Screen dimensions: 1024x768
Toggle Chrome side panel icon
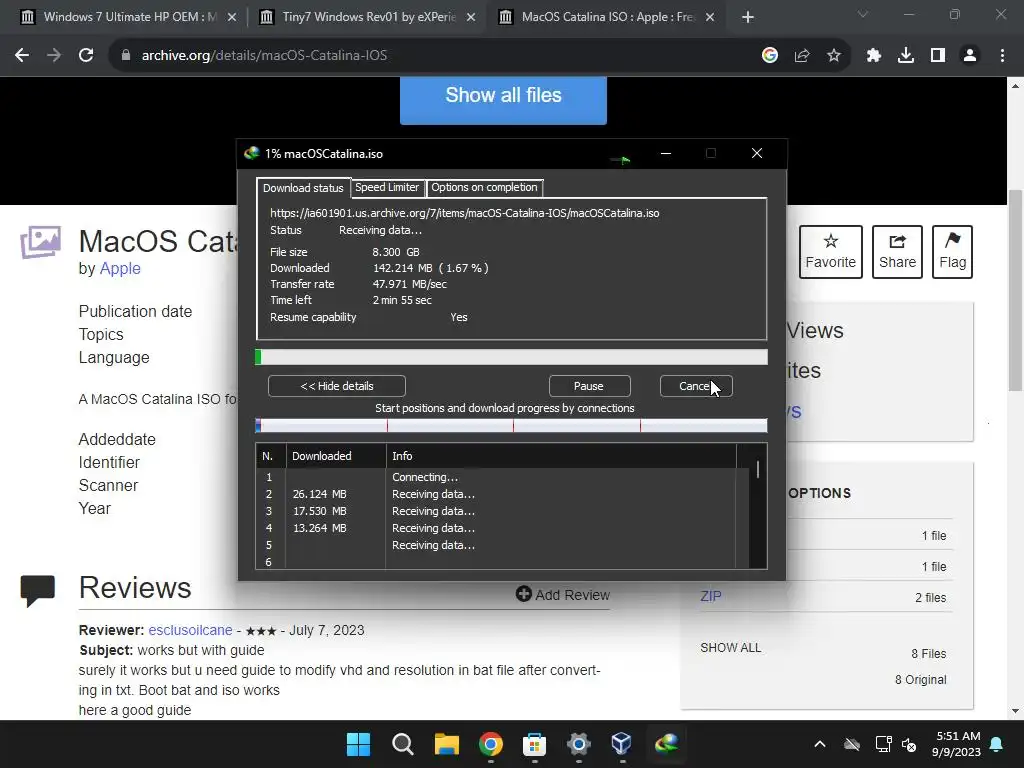[x=938, y=56]
